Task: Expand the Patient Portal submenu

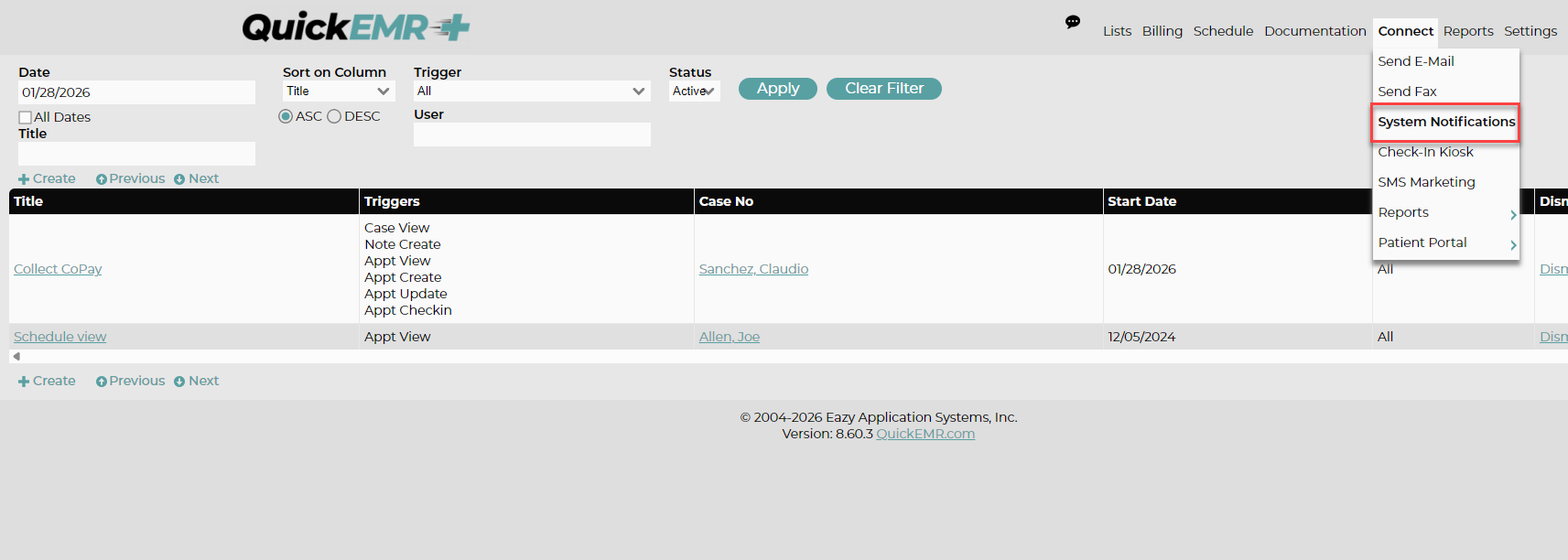Action: [1446, 242]
